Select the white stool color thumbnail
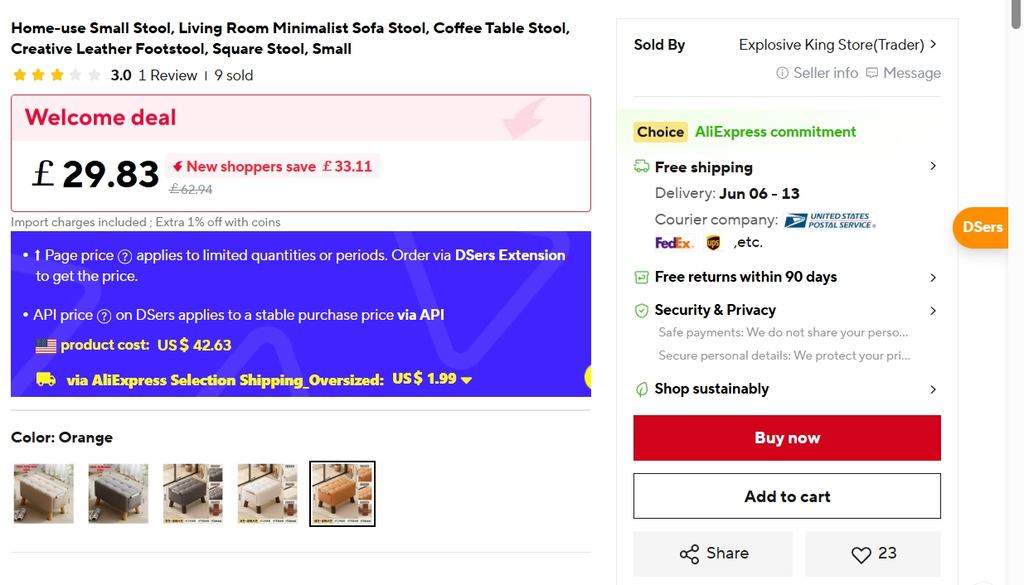The height and width of the screenshot is (585, 1024). point(267,494)
